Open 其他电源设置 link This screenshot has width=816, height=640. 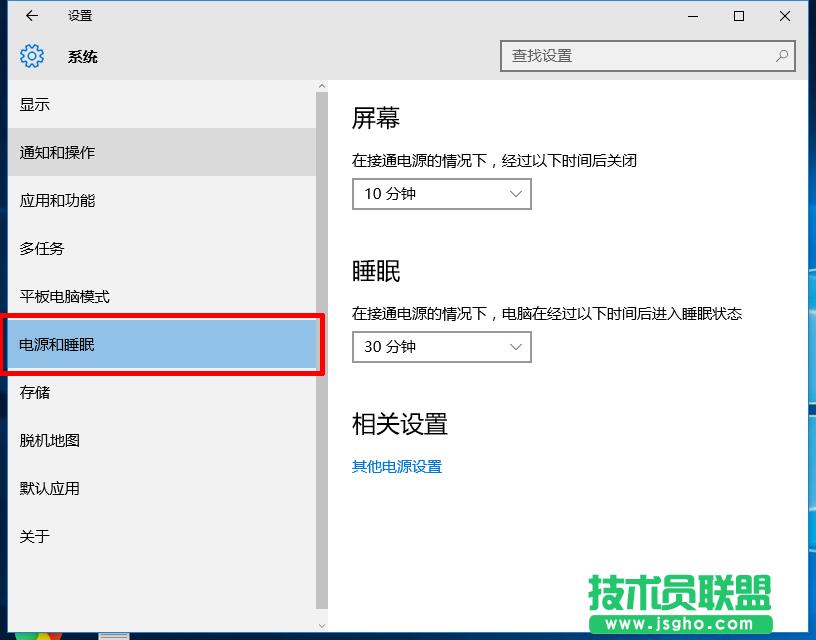[396, 466]
